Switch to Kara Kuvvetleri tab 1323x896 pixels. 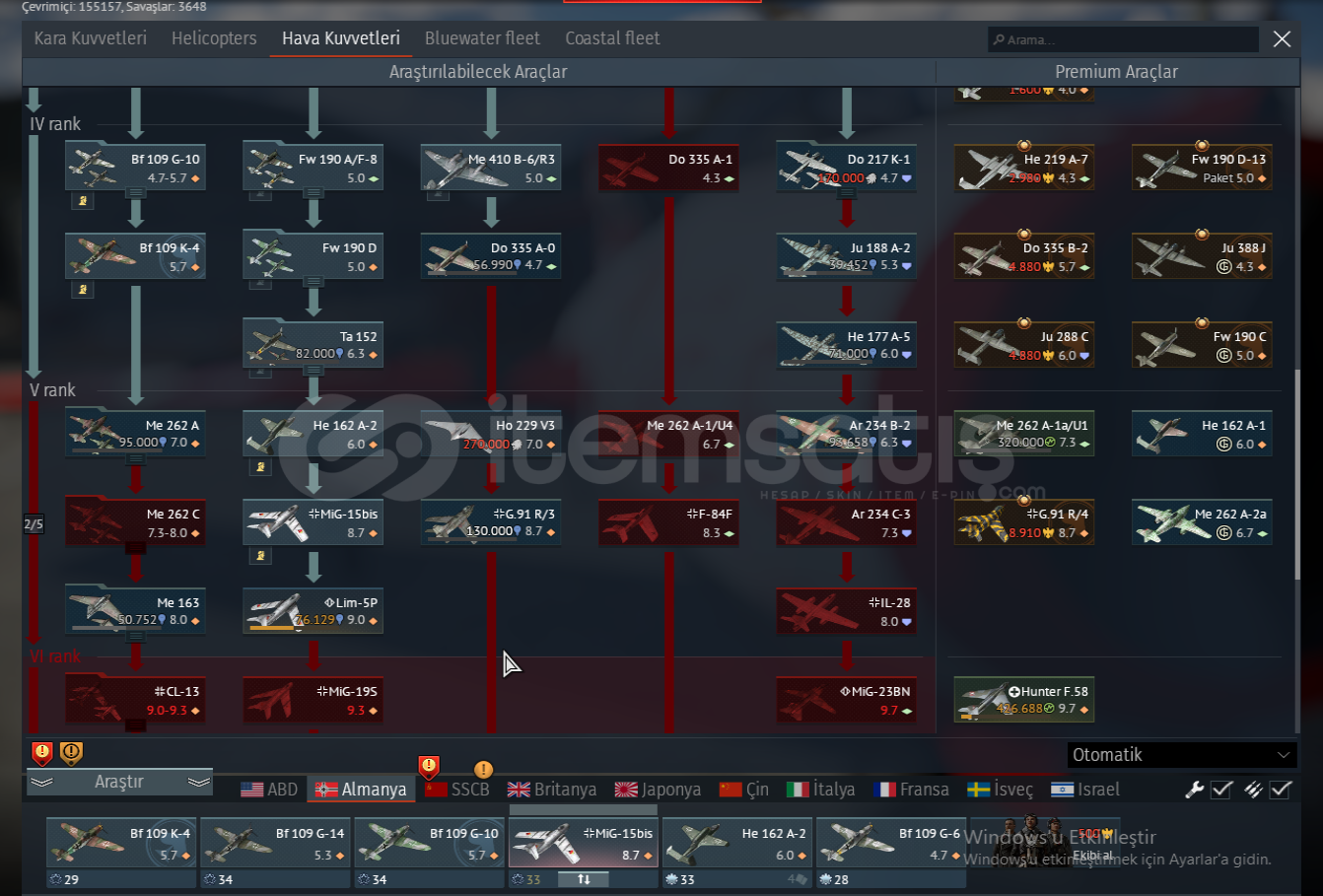click(90, 38)
